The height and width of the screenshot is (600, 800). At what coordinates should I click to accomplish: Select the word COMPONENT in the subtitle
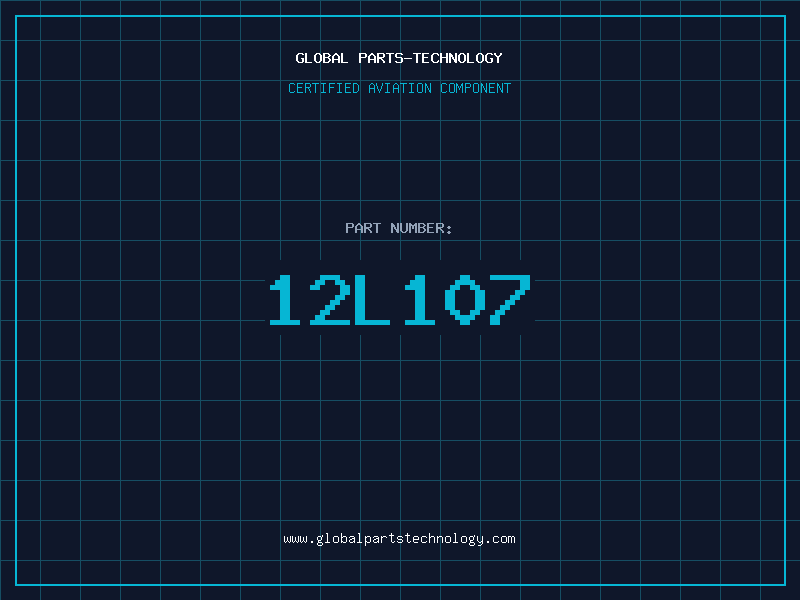(476, 88)
